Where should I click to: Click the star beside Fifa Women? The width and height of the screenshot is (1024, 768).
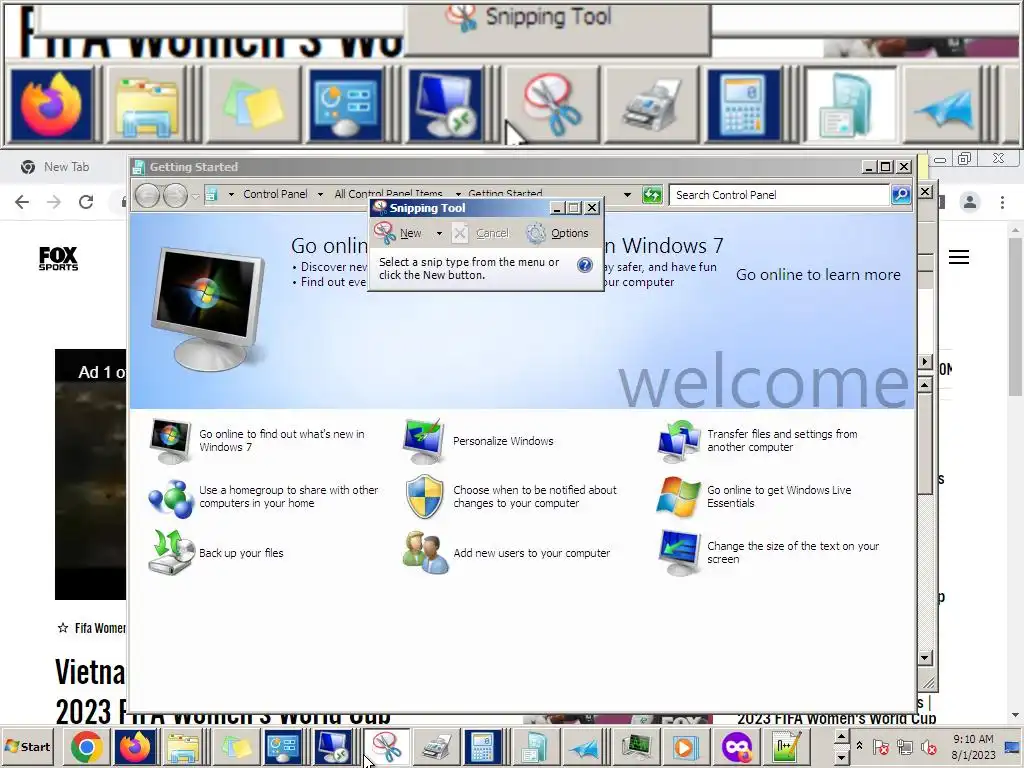[63, 628]
